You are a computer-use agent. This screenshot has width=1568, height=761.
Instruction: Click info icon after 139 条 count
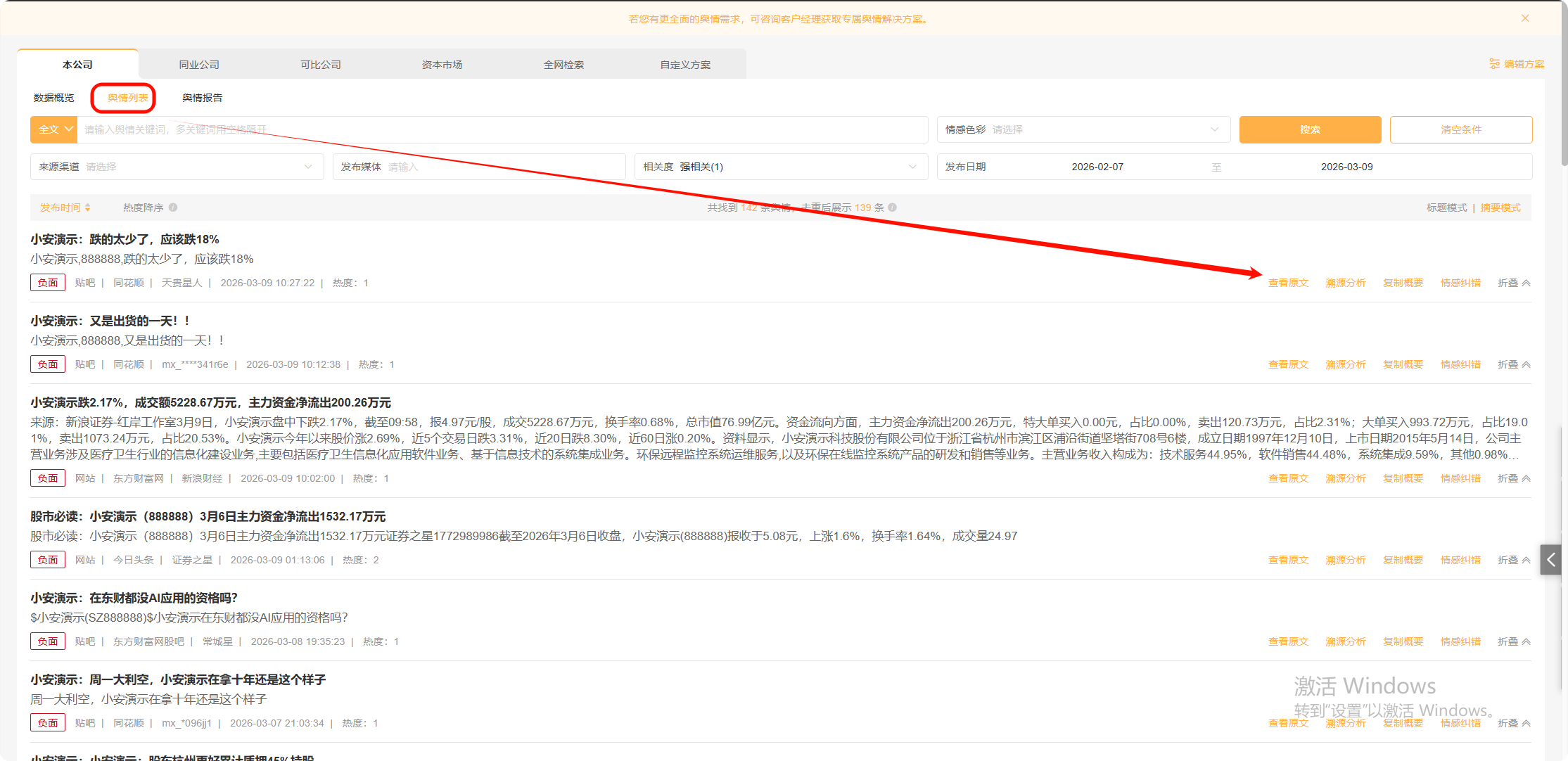[x=892, y=207]
